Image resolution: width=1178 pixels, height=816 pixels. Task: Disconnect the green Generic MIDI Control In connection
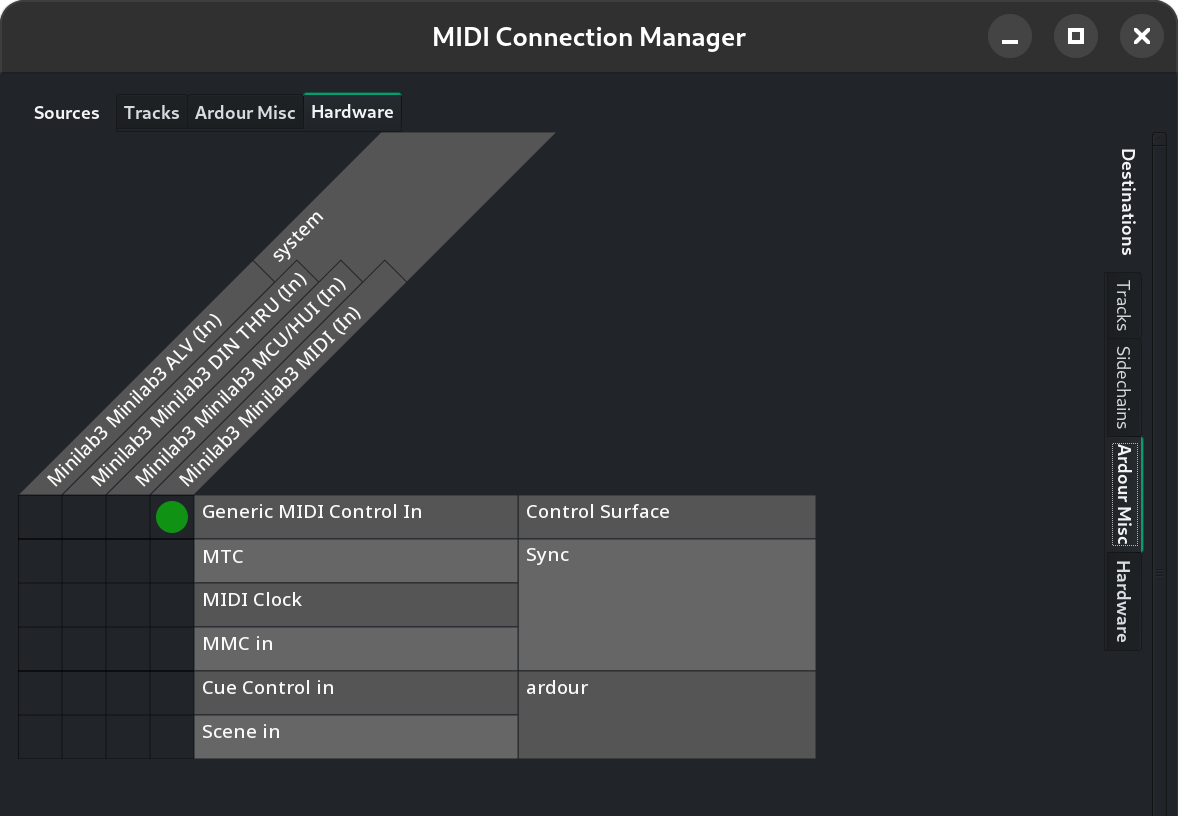pyautogui.click(x=172, y=517)
